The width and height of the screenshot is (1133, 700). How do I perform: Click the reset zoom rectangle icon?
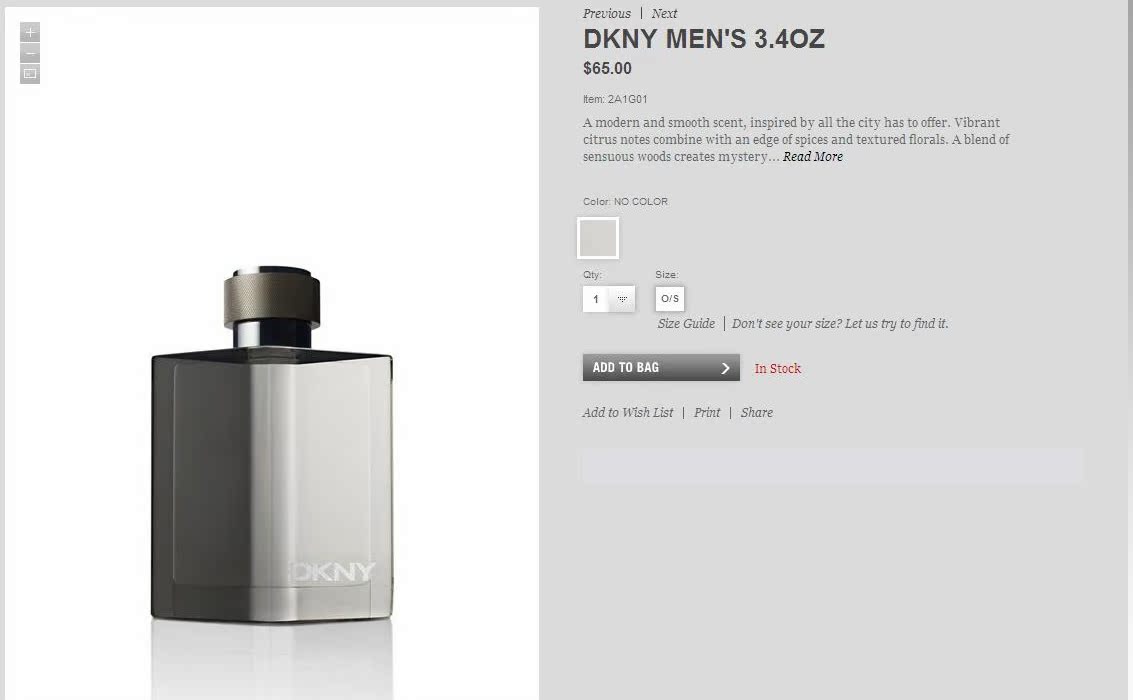[30, 74]
